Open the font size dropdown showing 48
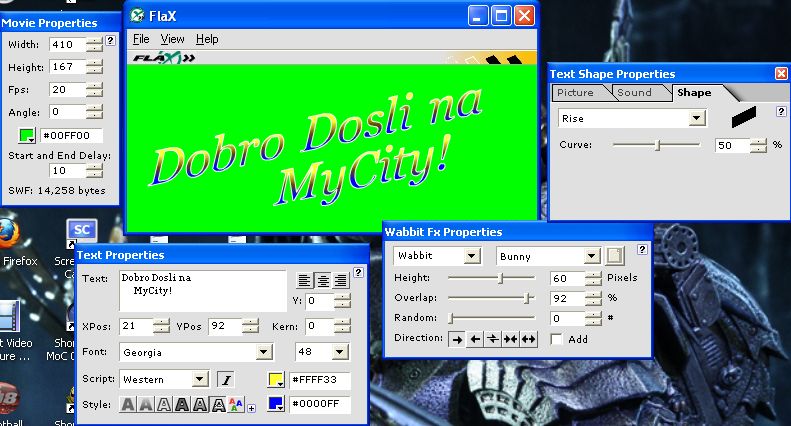The width and height of the screenshot is (791, 426). pyautogui.click(x=341, y=352)
